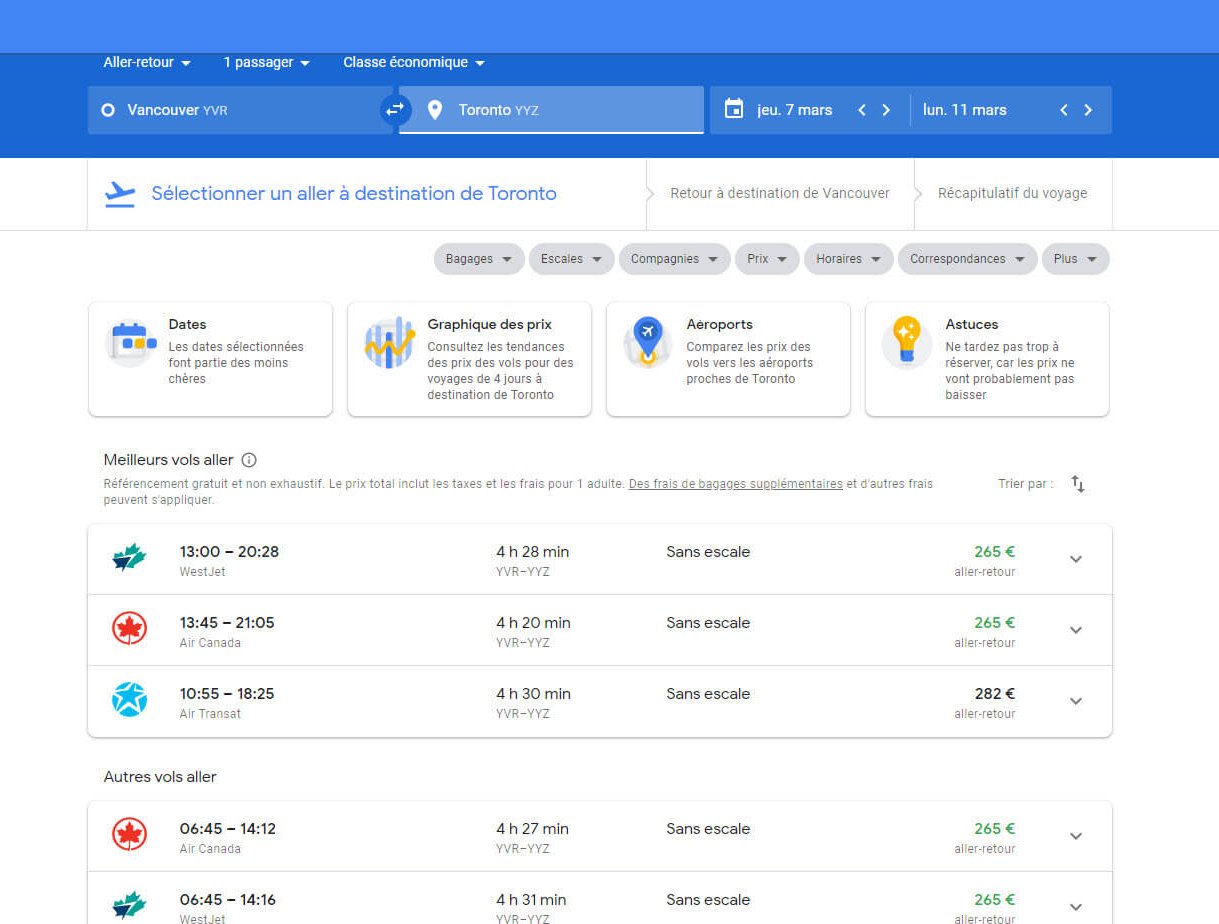Click the Astuces lightbulb icon
This screenshot has height=924, width=1219.
click(907, 342)
